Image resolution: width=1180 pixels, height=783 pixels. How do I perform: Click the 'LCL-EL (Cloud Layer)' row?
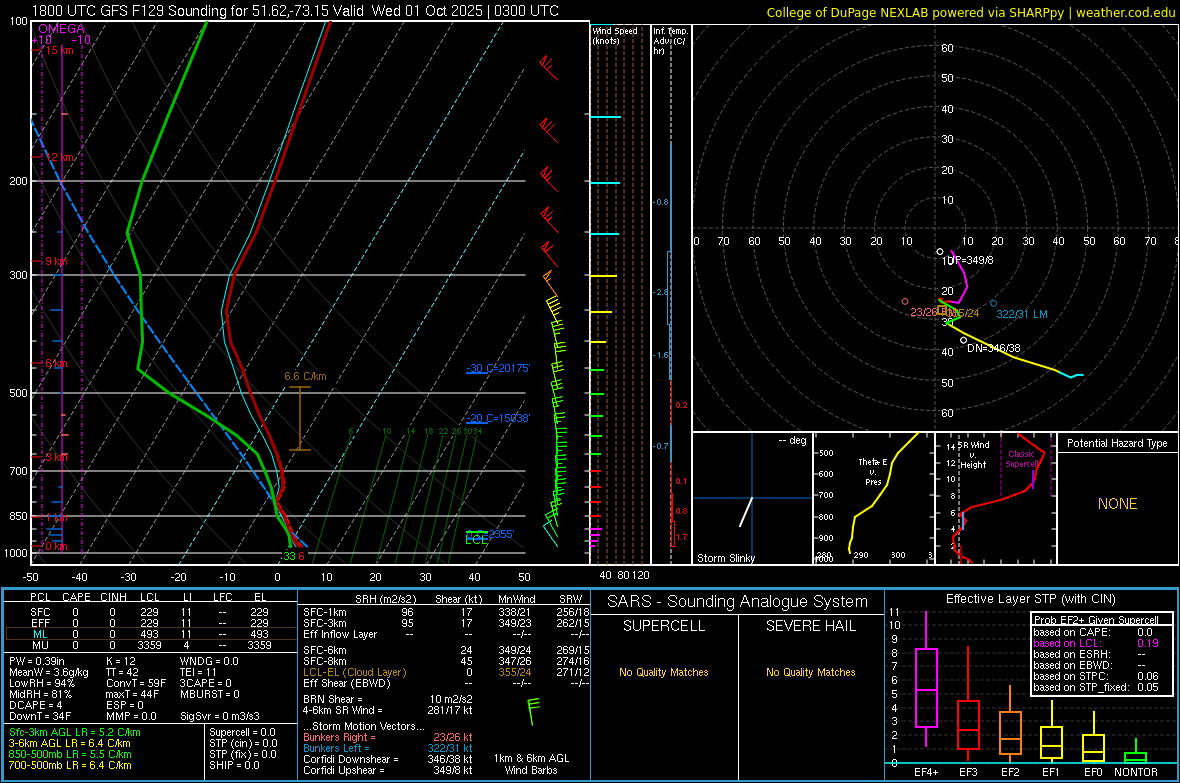coord(446,672)
